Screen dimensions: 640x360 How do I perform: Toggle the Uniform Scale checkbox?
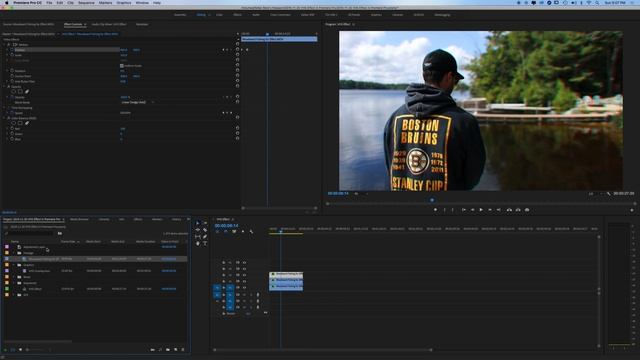[x=122, y=66]
